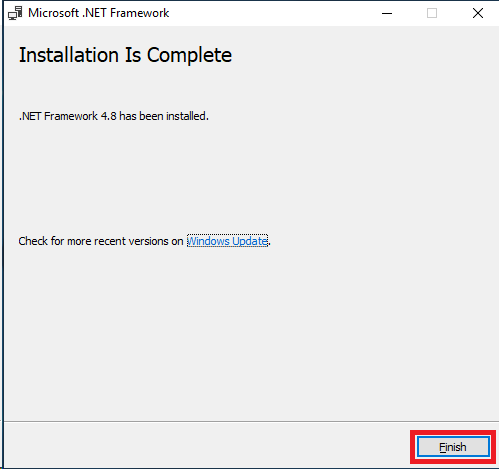Click the word "Framework" in the title bar

click(140, 13)
